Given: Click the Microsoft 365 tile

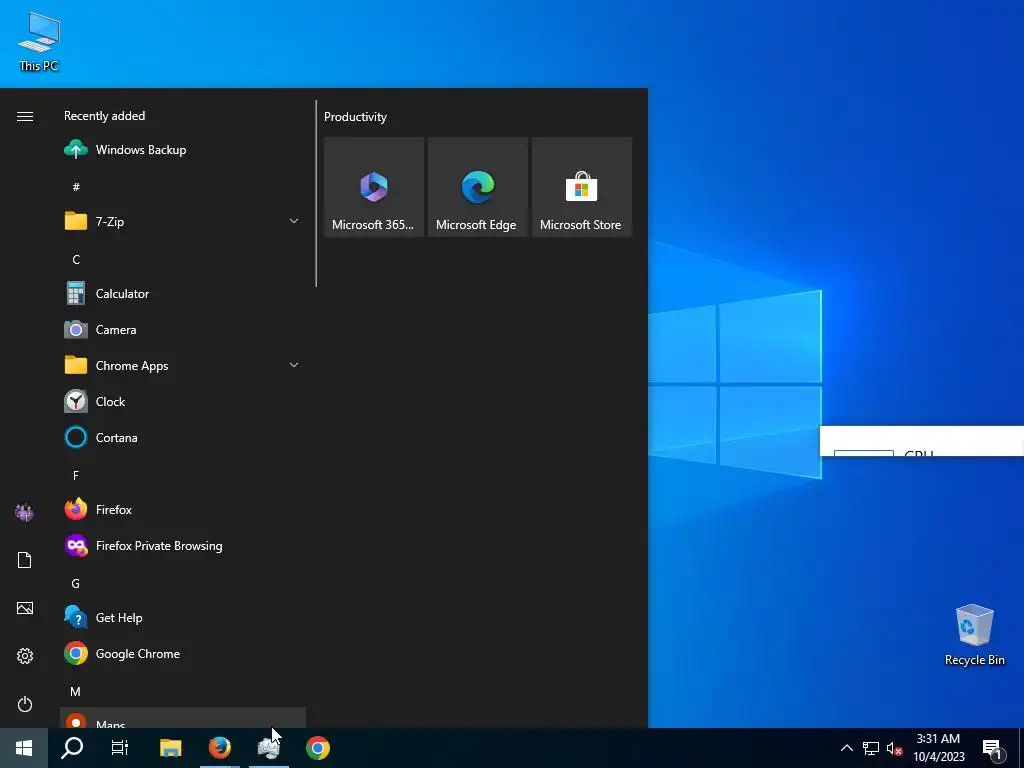Looking at the screenshot, I should click(374, 187).
